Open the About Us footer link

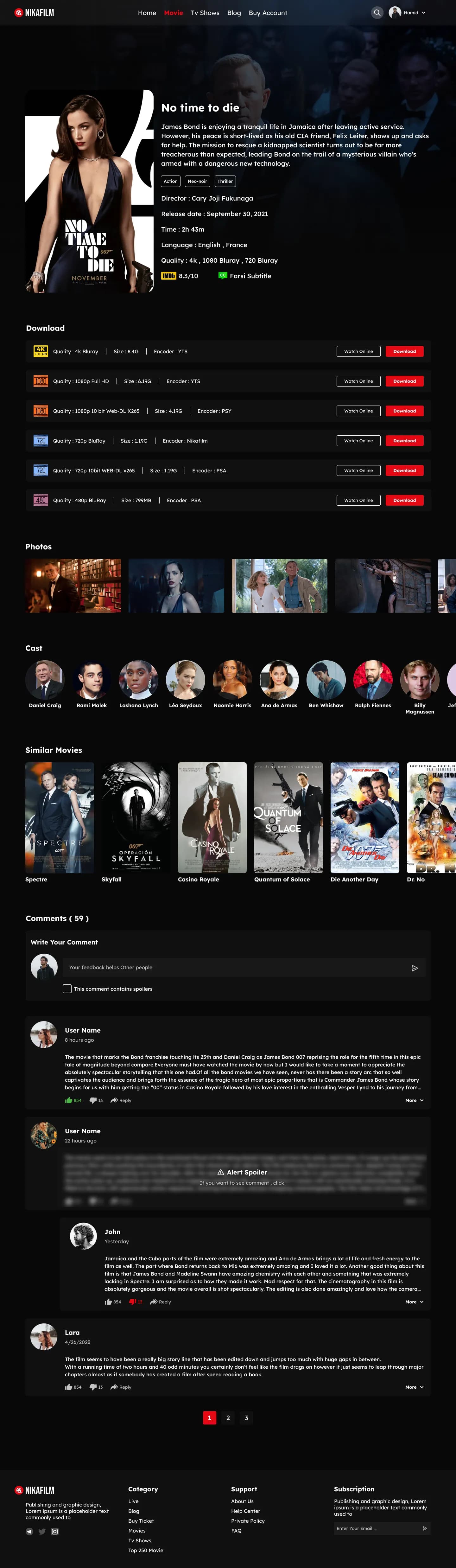pos(243,1501)
